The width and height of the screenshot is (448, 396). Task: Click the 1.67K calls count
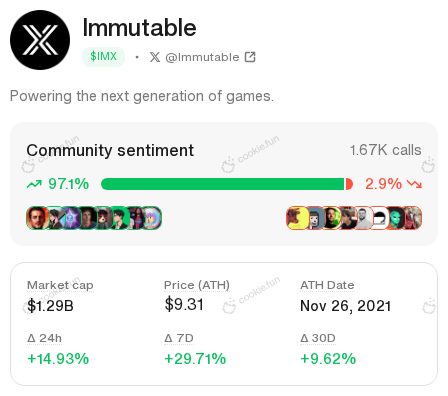(x=385, y=150)
